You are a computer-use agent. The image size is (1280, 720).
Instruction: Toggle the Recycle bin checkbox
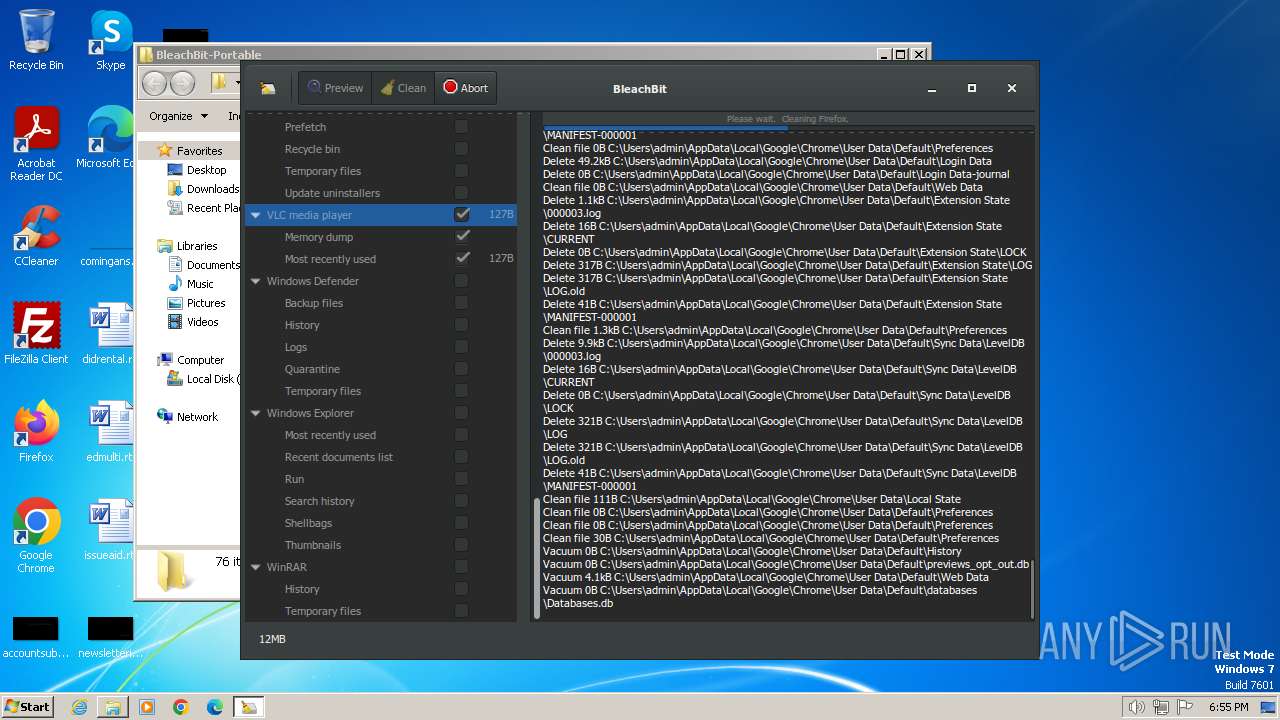pos(461,149)
